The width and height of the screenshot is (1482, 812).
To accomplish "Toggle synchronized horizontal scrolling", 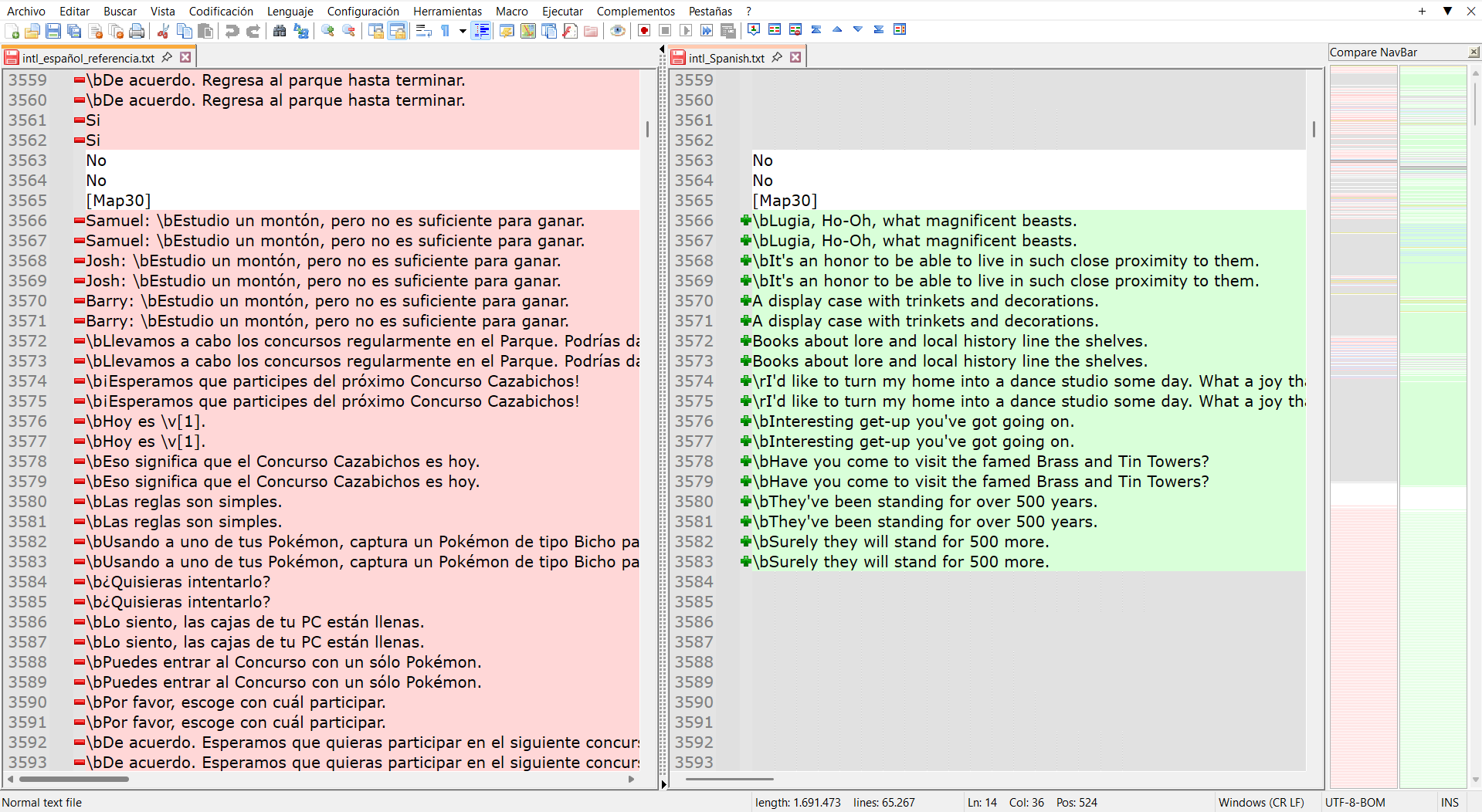I will [397, 31].
